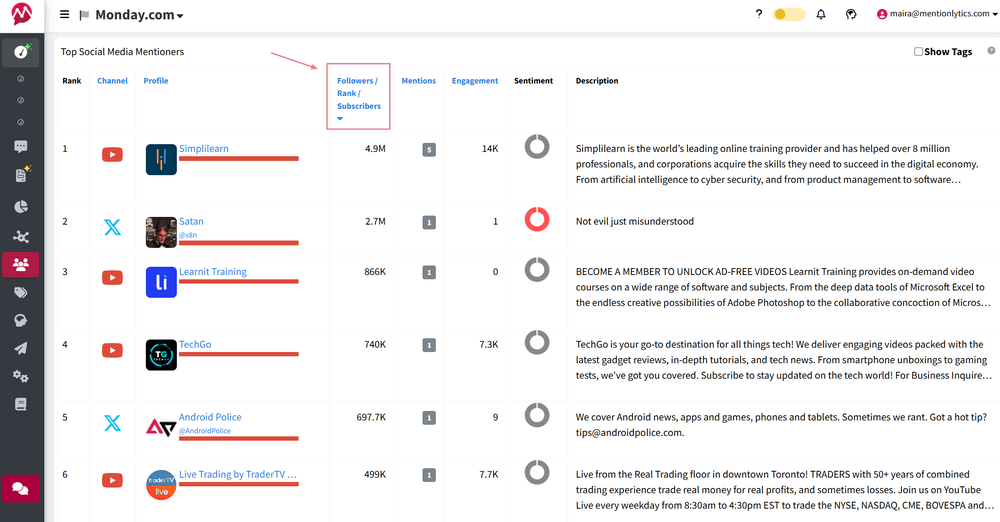Screen dimensions: 1000x522
Task: Click the TraderTV live avatar thumbnail
Action: point(161,486)
